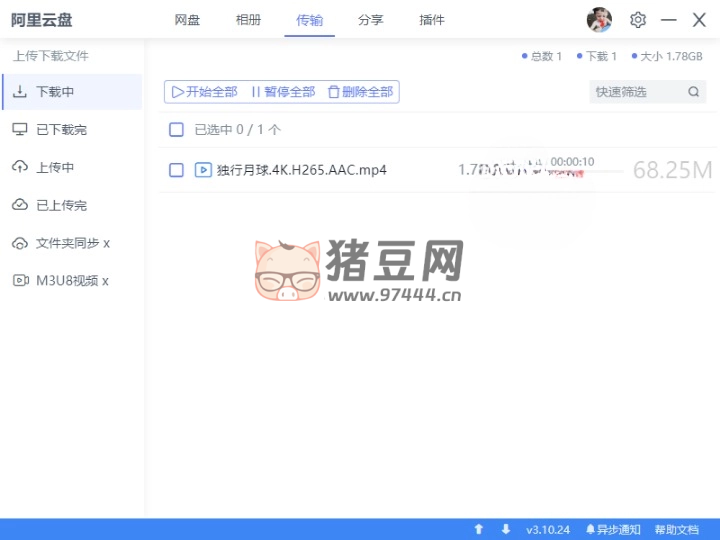Open the 已下载完 completed downloads section
The height and width of the screenshot is (540, 720).
pyautogui.click(x=61, y=130)
